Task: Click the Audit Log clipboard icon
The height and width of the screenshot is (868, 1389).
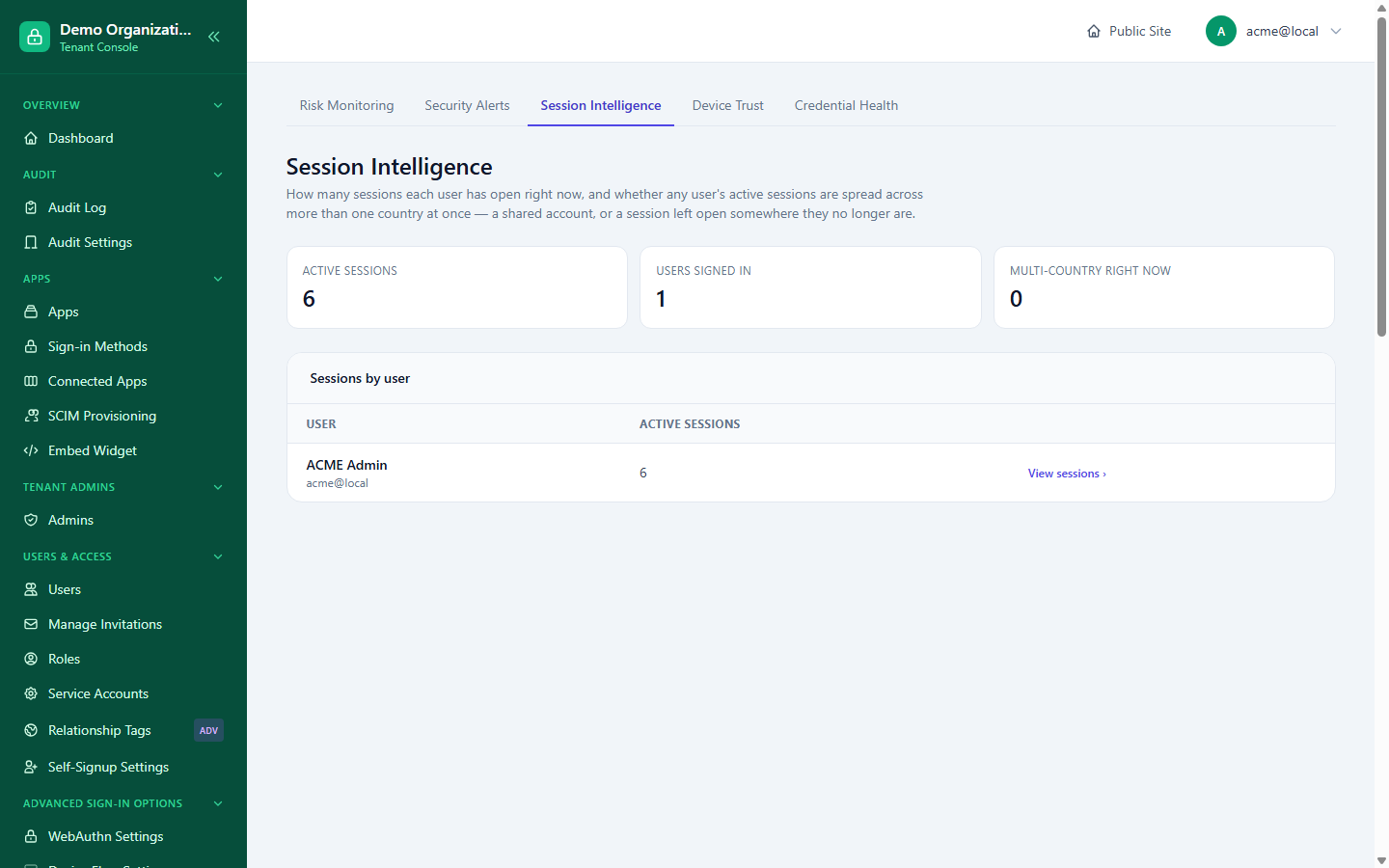Action: click(x=31, y=207)
